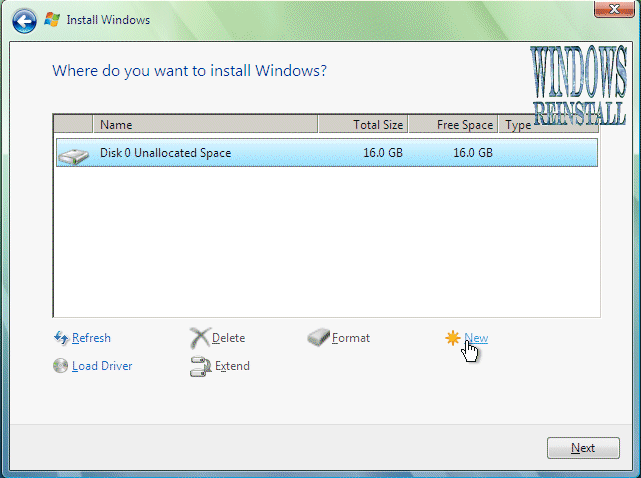The image size is (641, 478).
Task: Sort by the Total Size column header
Action: click(363, 124)
